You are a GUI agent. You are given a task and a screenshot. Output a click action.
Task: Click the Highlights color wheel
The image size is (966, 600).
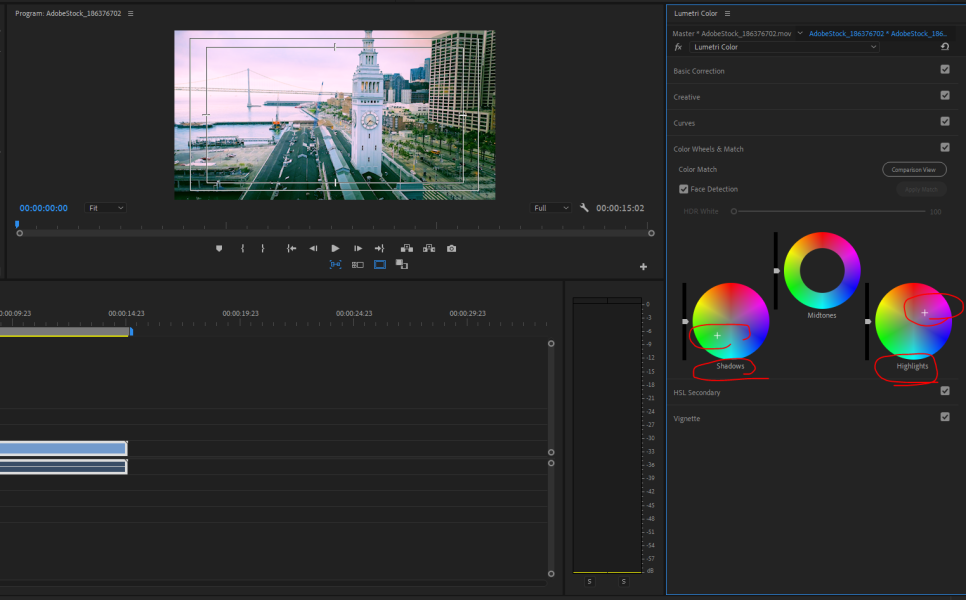point(913,321)
